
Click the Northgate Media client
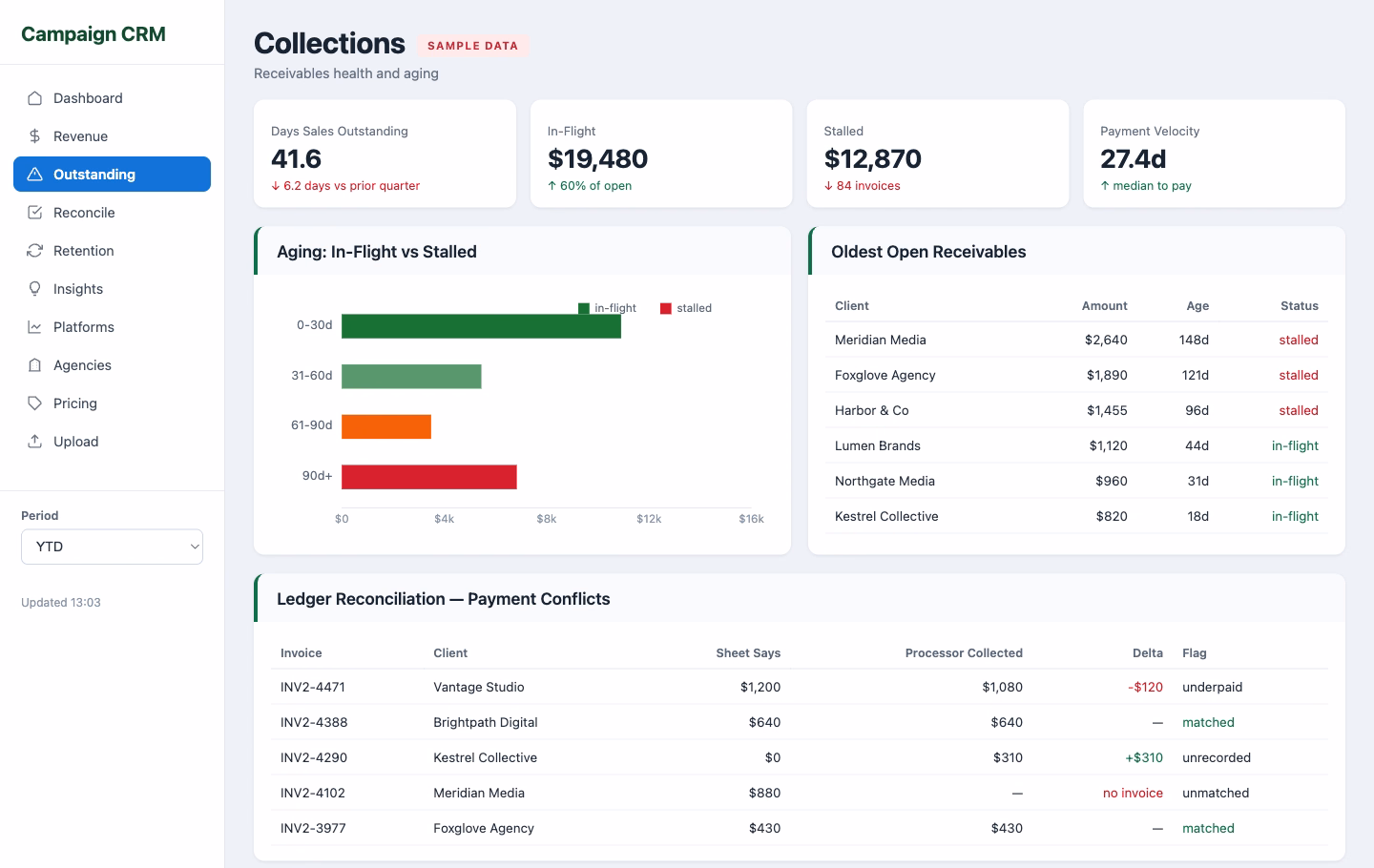pos(885,481)
